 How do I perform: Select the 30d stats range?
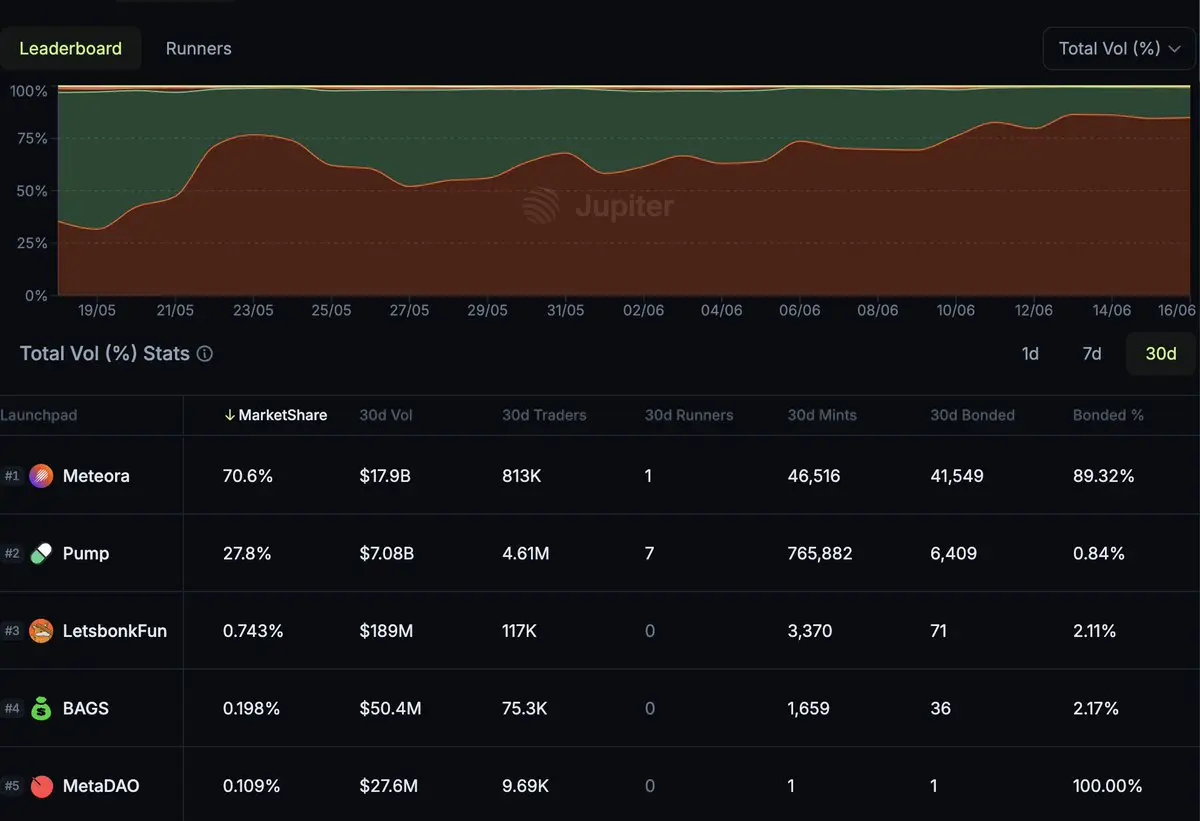(1160, 353)
